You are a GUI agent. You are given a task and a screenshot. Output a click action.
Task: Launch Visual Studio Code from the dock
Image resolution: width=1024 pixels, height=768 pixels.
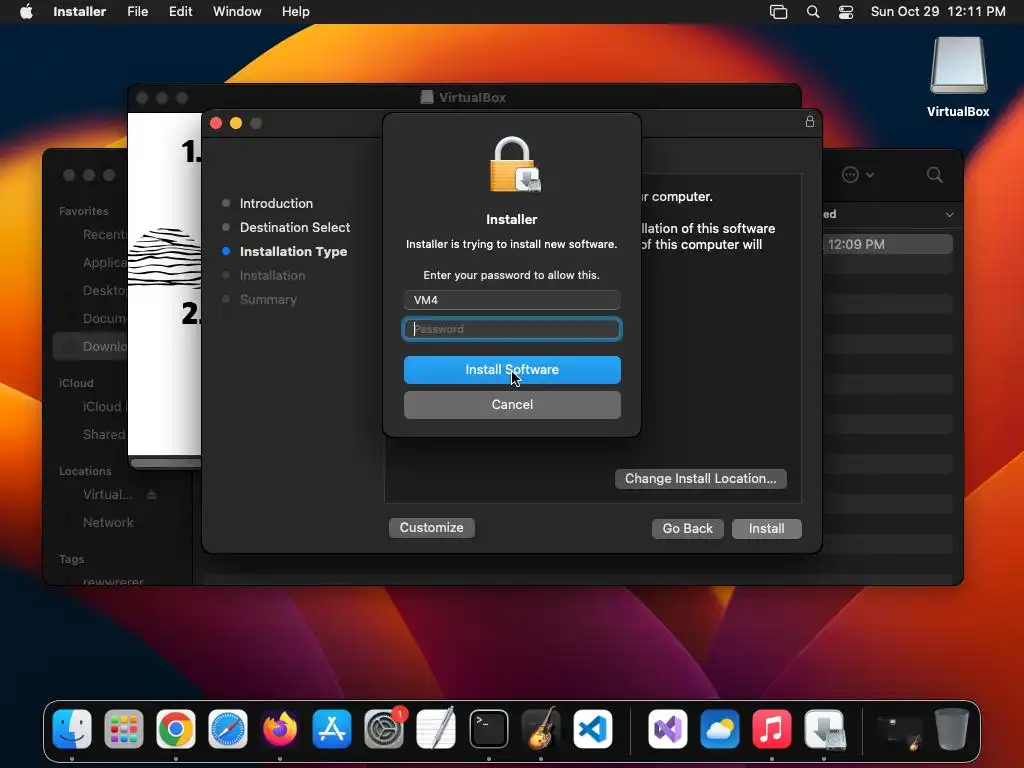pos(593,728)
